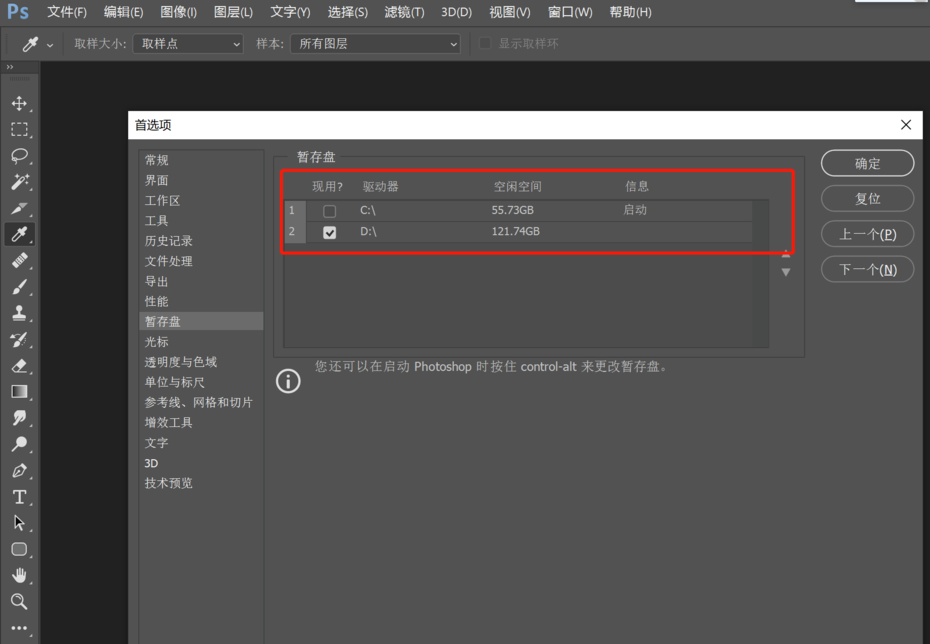Open the 滤镜(T) menu
The height and width of the screenshot is (644, 930).
coord(405,12)
